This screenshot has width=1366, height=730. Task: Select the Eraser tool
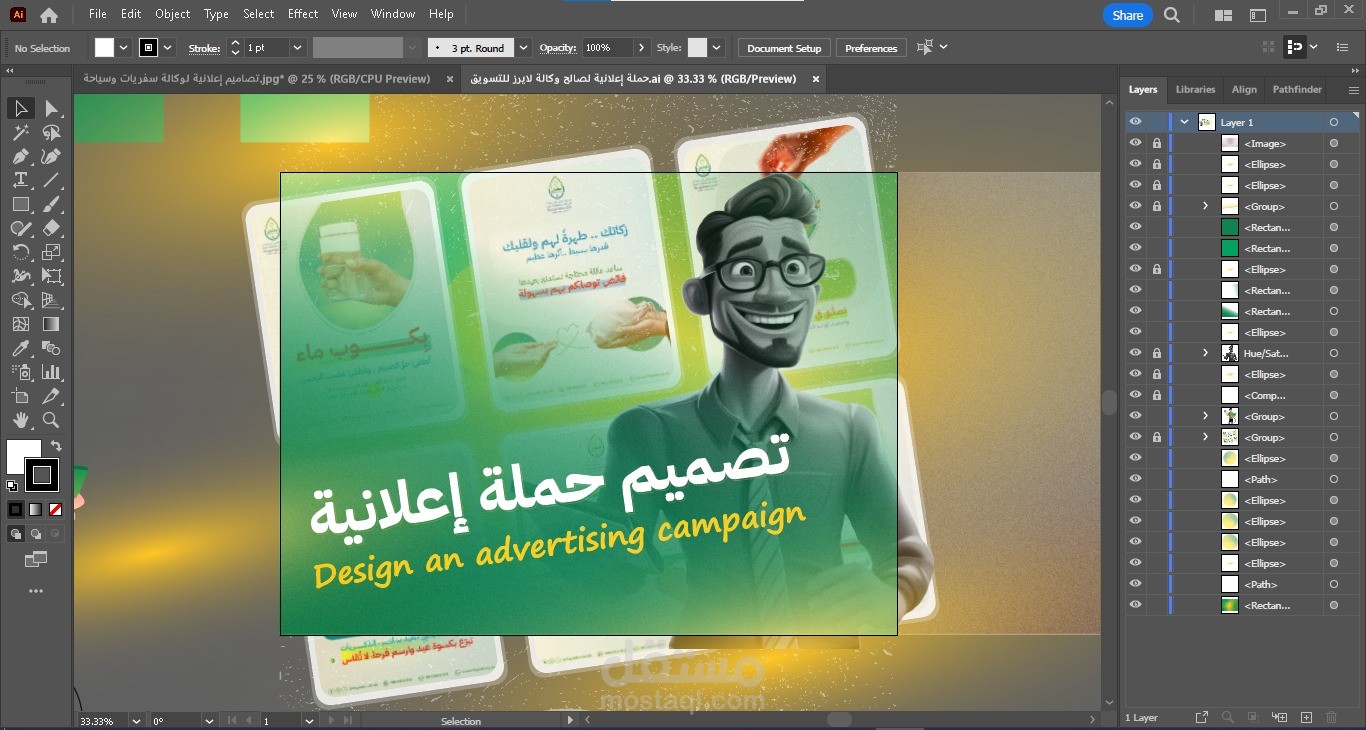coord(52,228)
